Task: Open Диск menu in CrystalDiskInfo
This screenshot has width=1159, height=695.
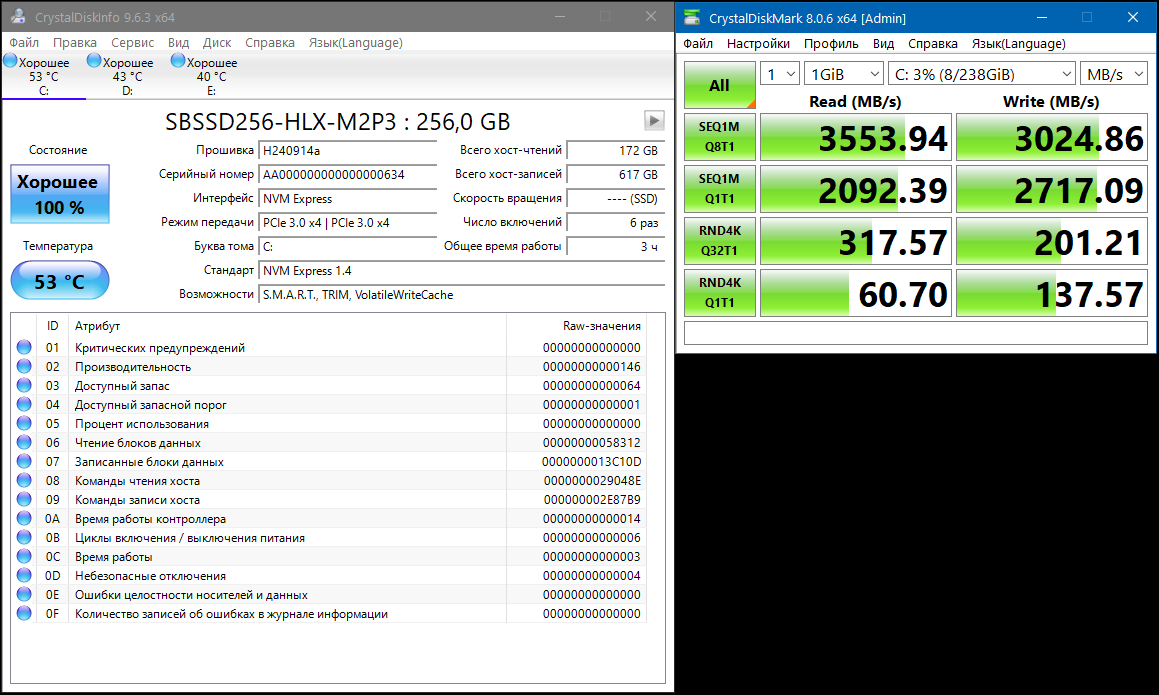Action: tap(217, 43)
